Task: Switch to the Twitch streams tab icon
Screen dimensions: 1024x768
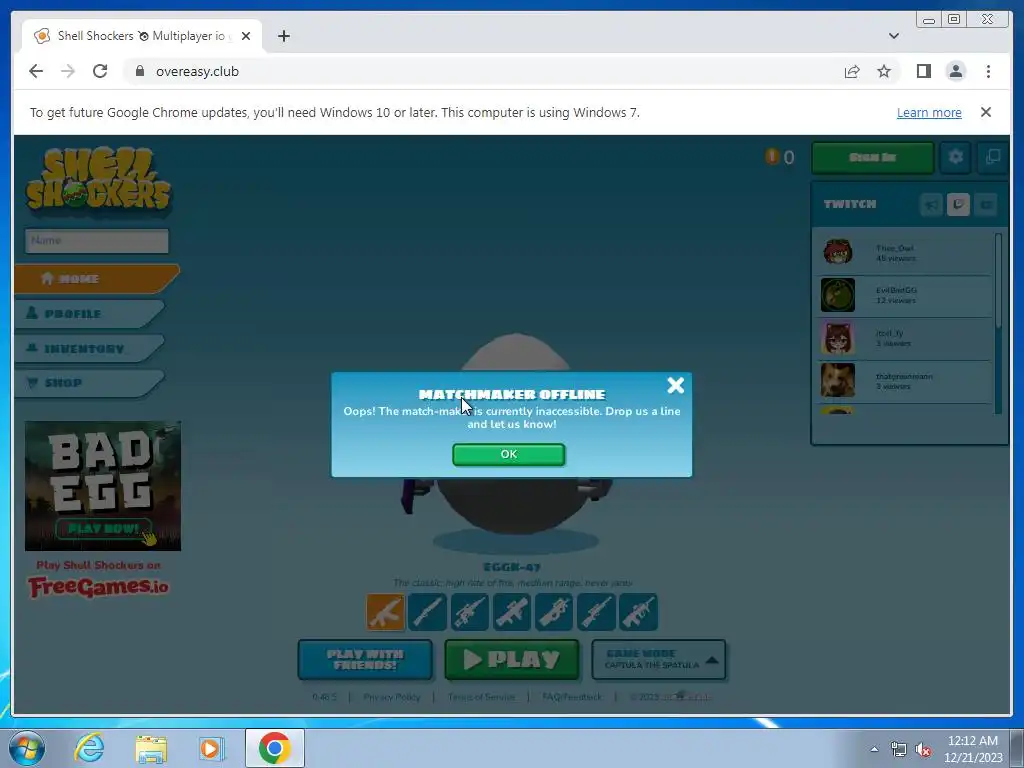Action: [x=958, y=205]
